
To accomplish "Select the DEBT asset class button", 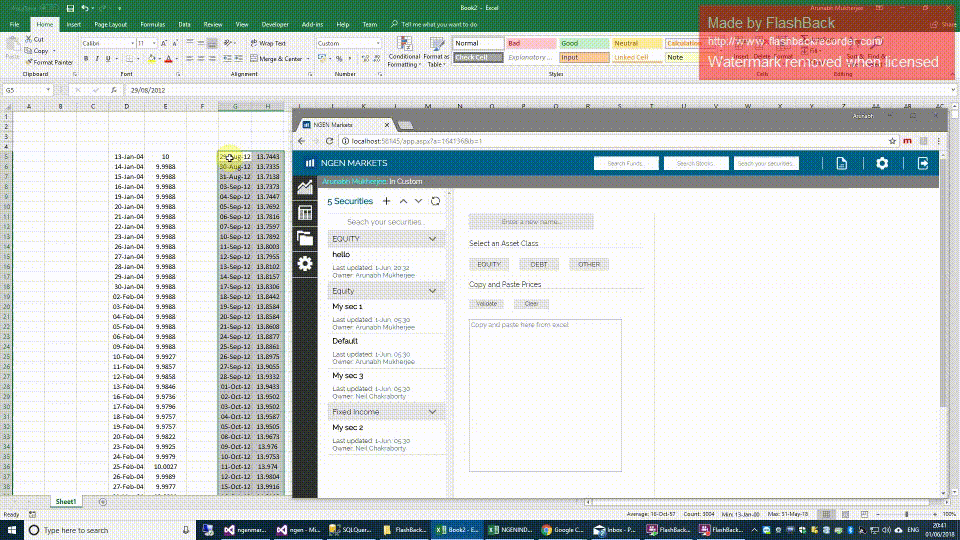I will pyautogui.click(x=539, y=264).
